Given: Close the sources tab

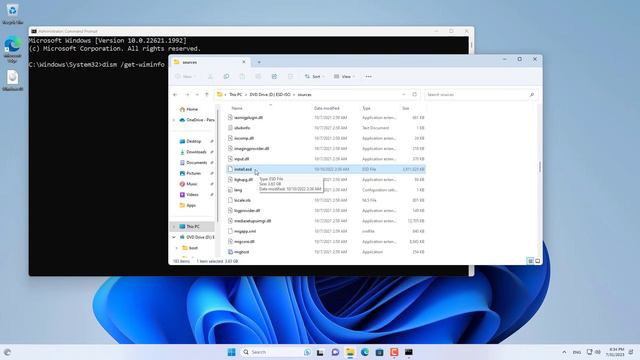Looking at the screenshot, I should pos(244,62).
